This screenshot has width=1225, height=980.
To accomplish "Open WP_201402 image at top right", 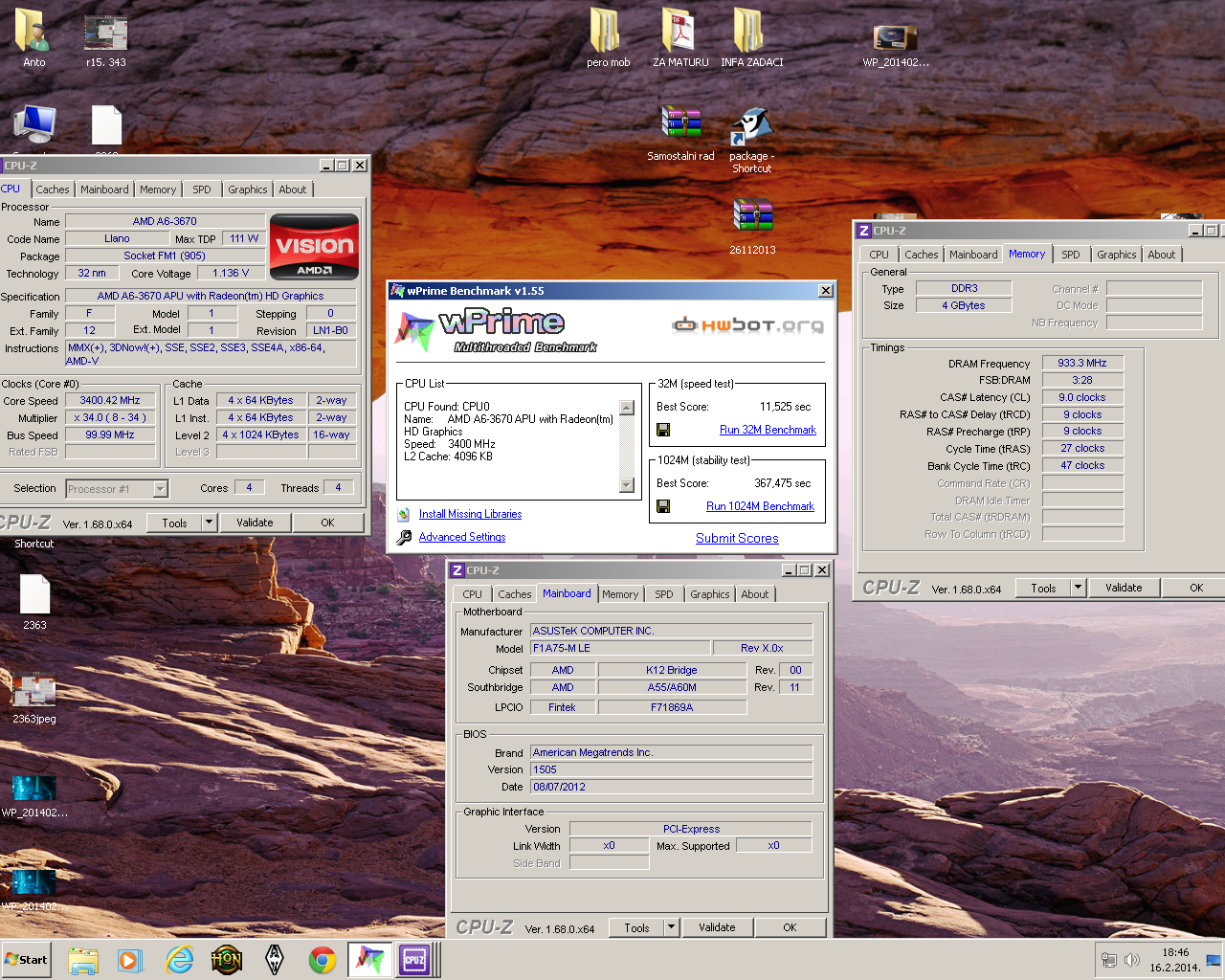I will 895,44.
